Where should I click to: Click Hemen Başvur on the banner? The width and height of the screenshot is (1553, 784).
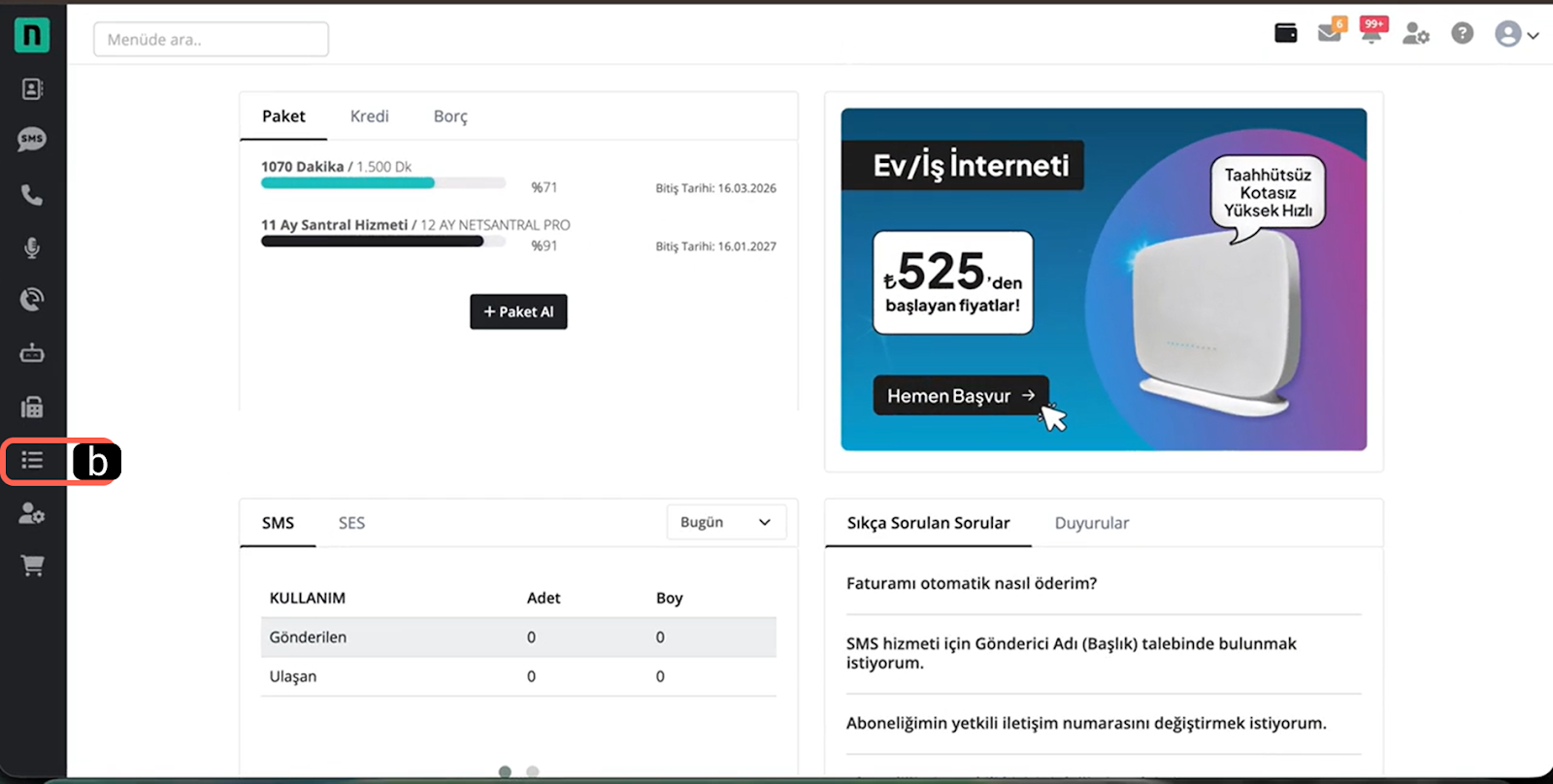click(960, 396)
